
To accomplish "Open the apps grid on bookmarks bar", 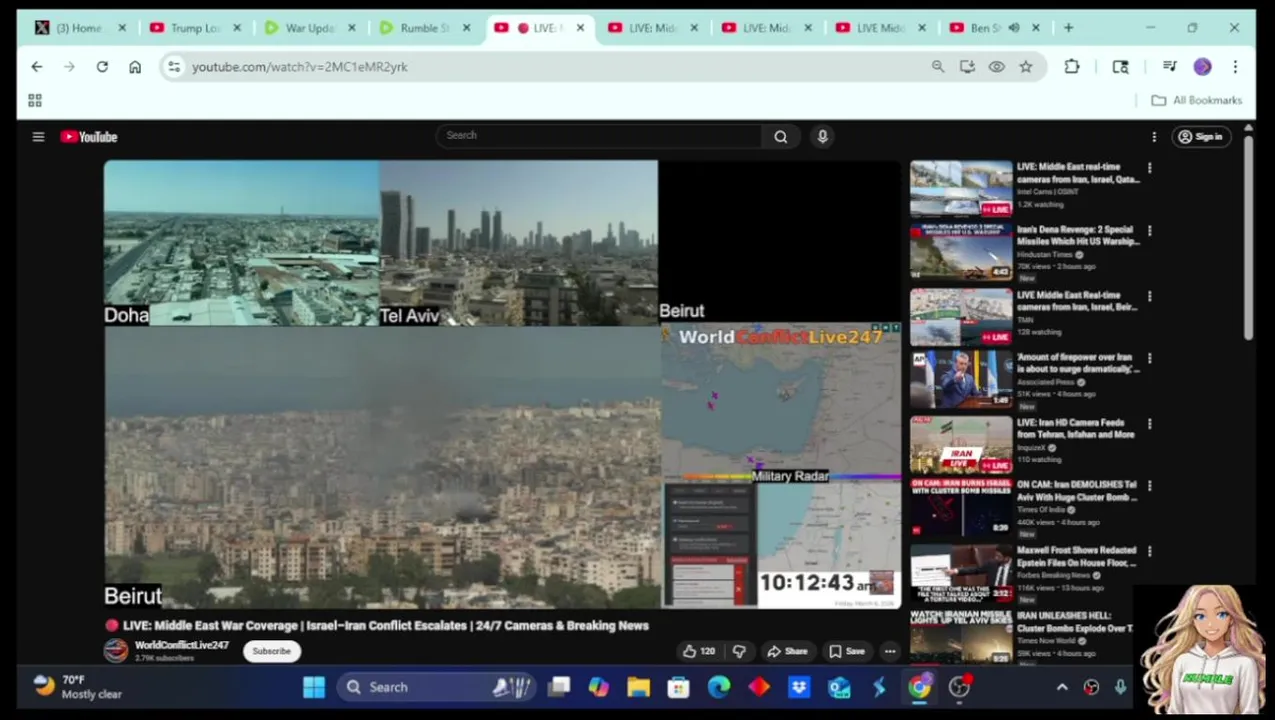I will pyautogui.click(x=35, y=100).
